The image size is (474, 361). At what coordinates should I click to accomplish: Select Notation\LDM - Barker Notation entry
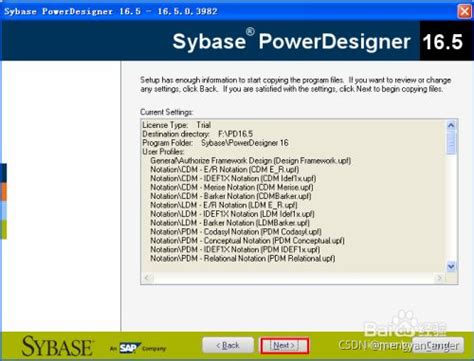(230, 223)
